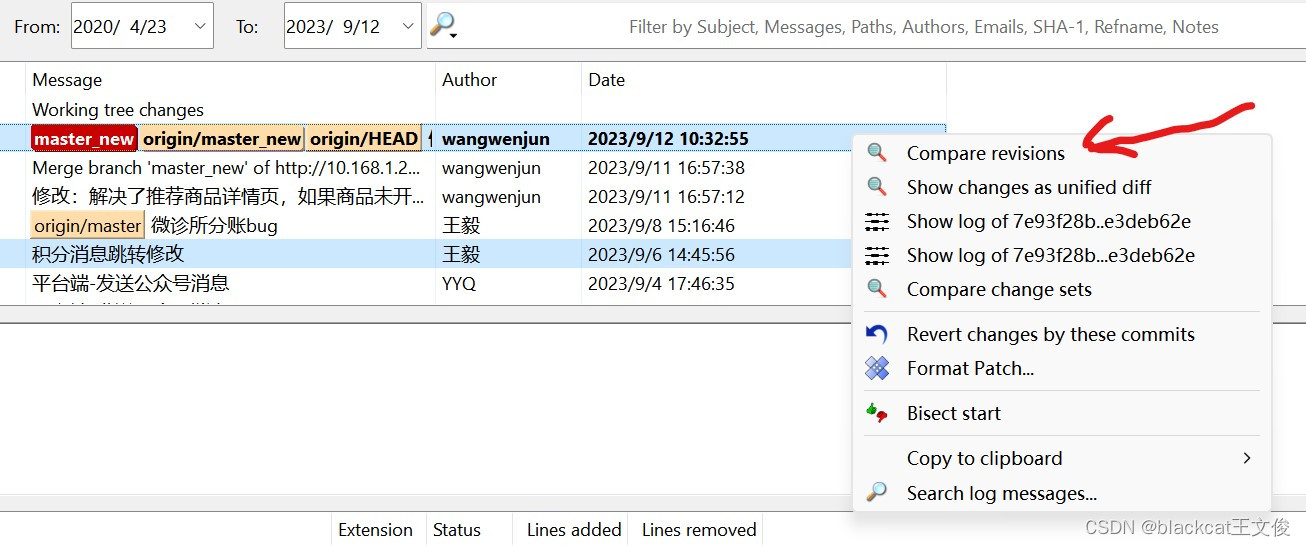The image size is (1306, 546).
Task: Click log icon beside Show log of 7e93f28b..e3deb62e
Action: pyautogui.click(x=877, y=221)
